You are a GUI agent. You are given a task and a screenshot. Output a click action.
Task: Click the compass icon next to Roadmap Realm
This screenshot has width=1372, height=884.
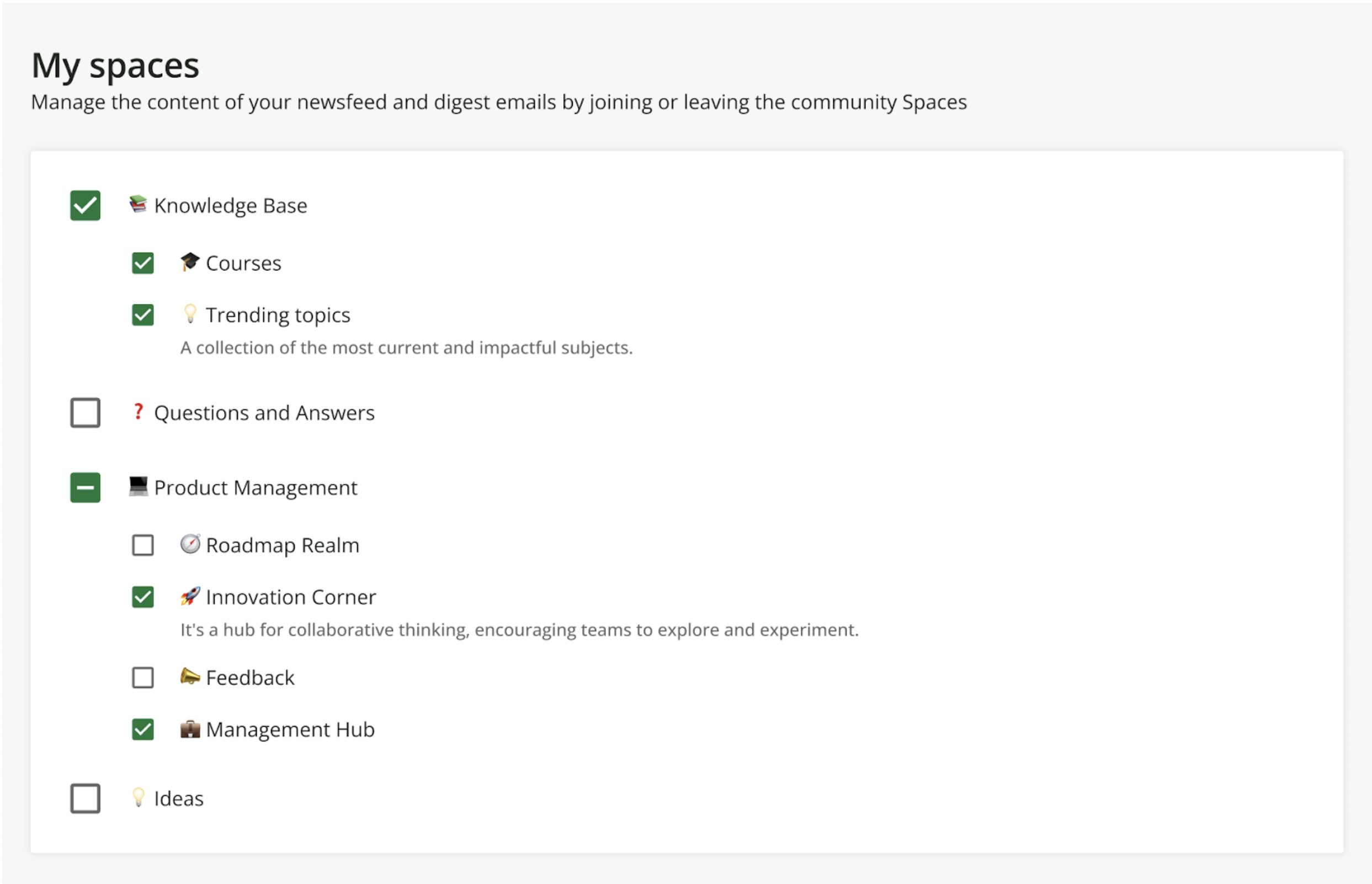pyautogui.click(x=189, y=544)
